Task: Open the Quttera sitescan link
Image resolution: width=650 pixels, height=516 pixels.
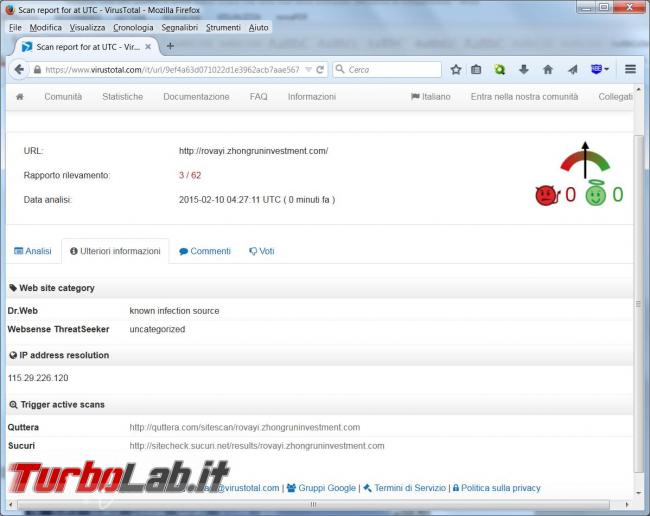Action: 245,427
